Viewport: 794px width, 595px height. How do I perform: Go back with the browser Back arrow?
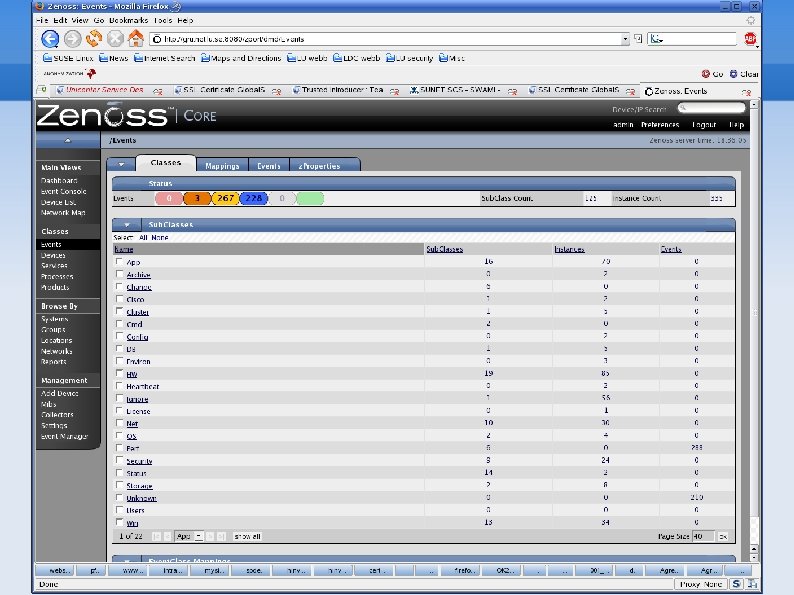point(50,39)
